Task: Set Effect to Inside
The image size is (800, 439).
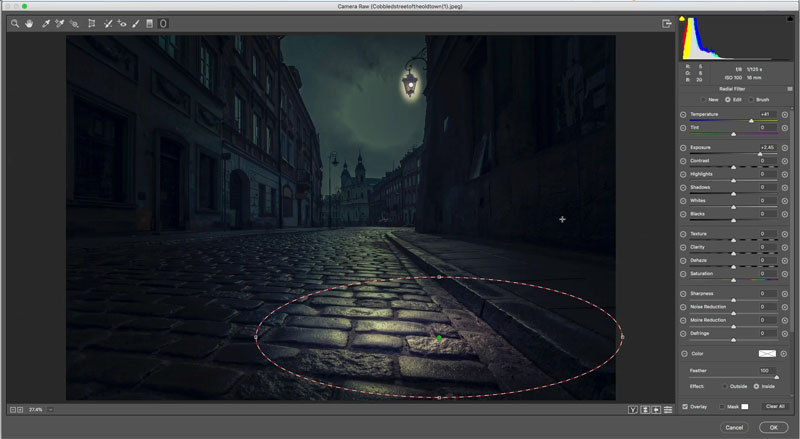Action: pyautogui.click(x=756, y=386)
